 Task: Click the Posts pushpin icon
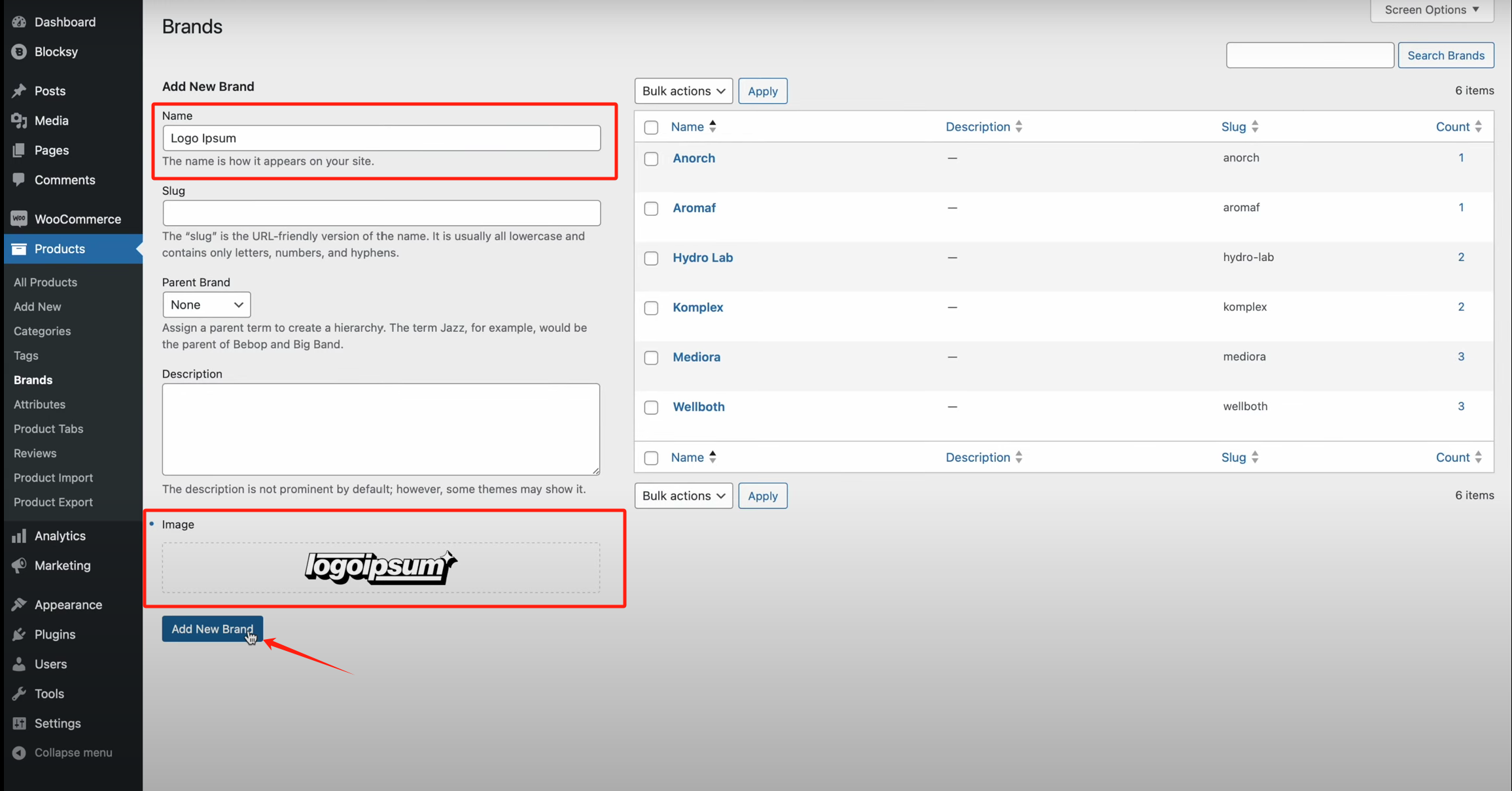tap(19, 91)
